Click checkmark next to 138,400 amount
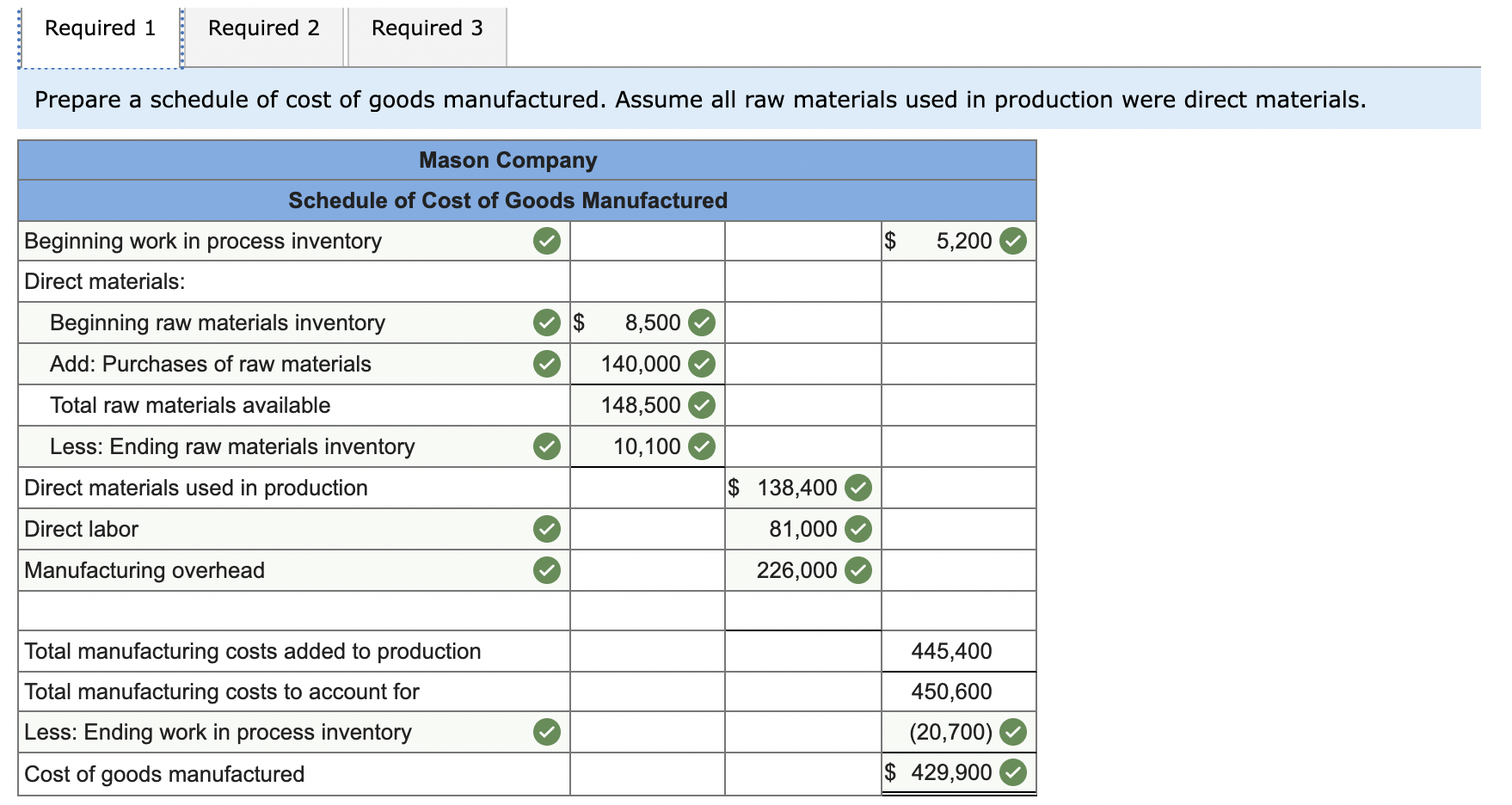The image size is (1512, 805). point(857,488)
